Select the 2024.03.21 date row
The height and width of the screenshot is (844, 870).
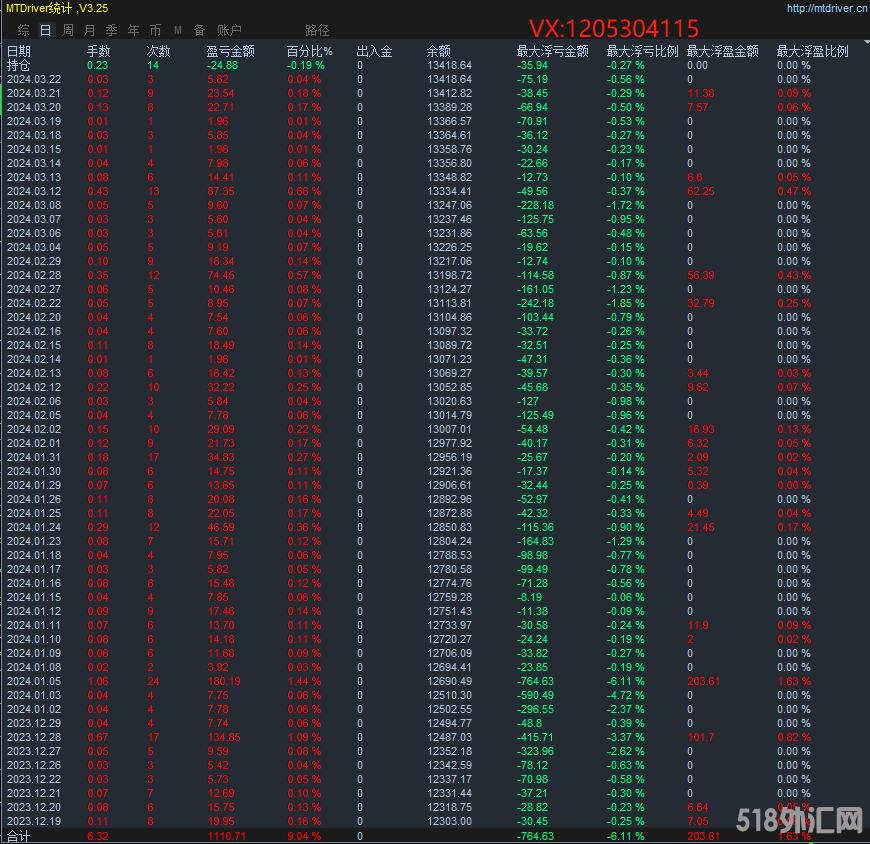point(34,93)
